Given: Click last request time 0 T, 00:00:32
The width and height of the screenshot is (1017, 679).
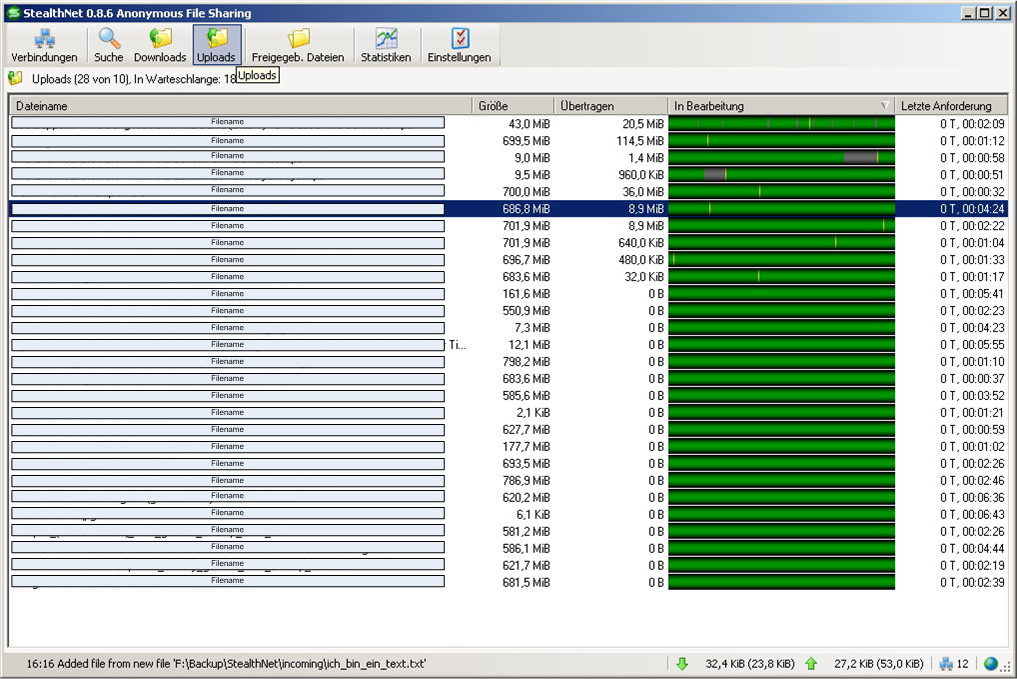Looking at the screenshot, I should click(972, 191).
